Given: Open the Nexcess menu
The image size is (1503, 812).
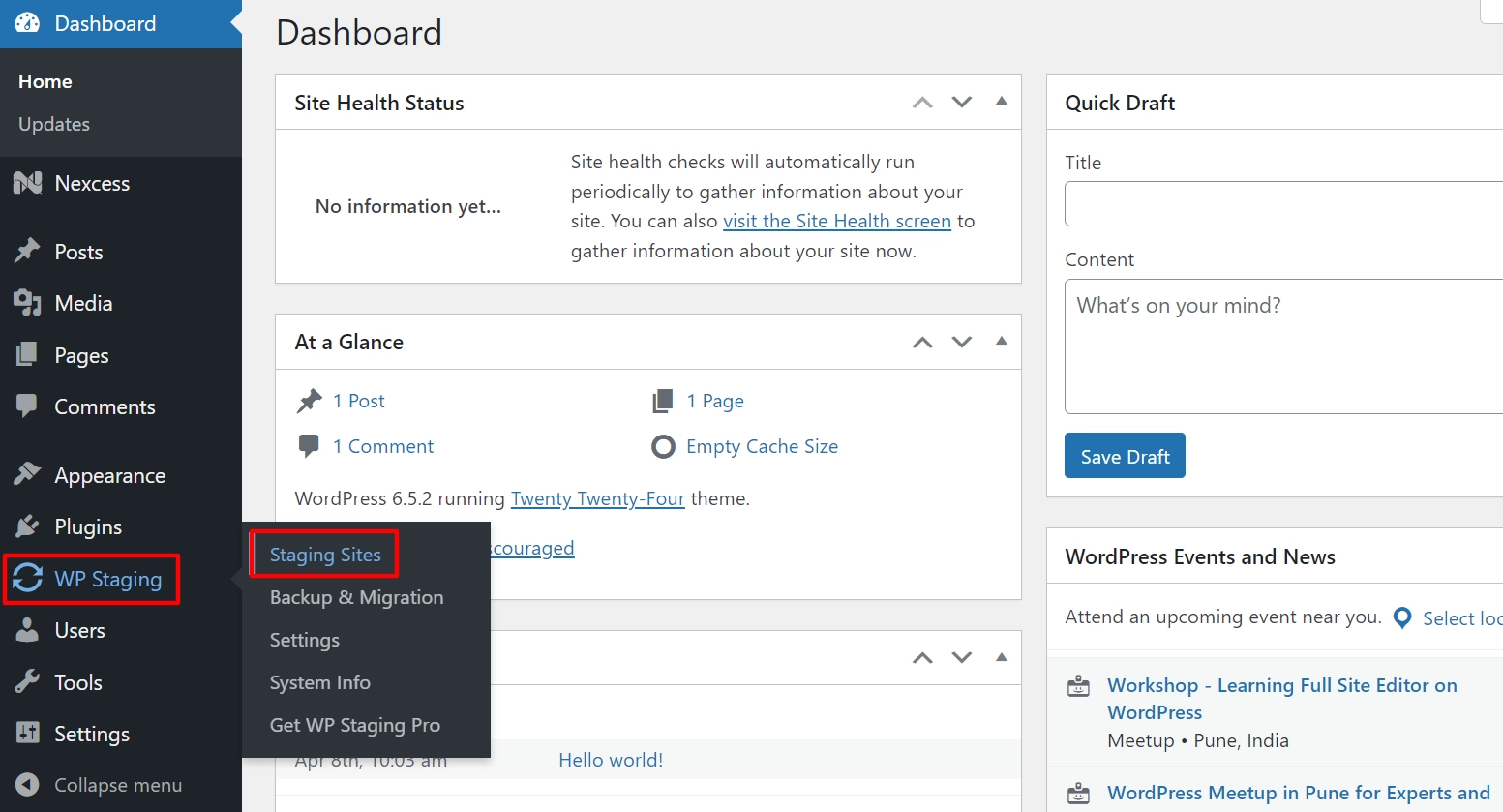Looking at the screenshot, I should click(92, 183).
